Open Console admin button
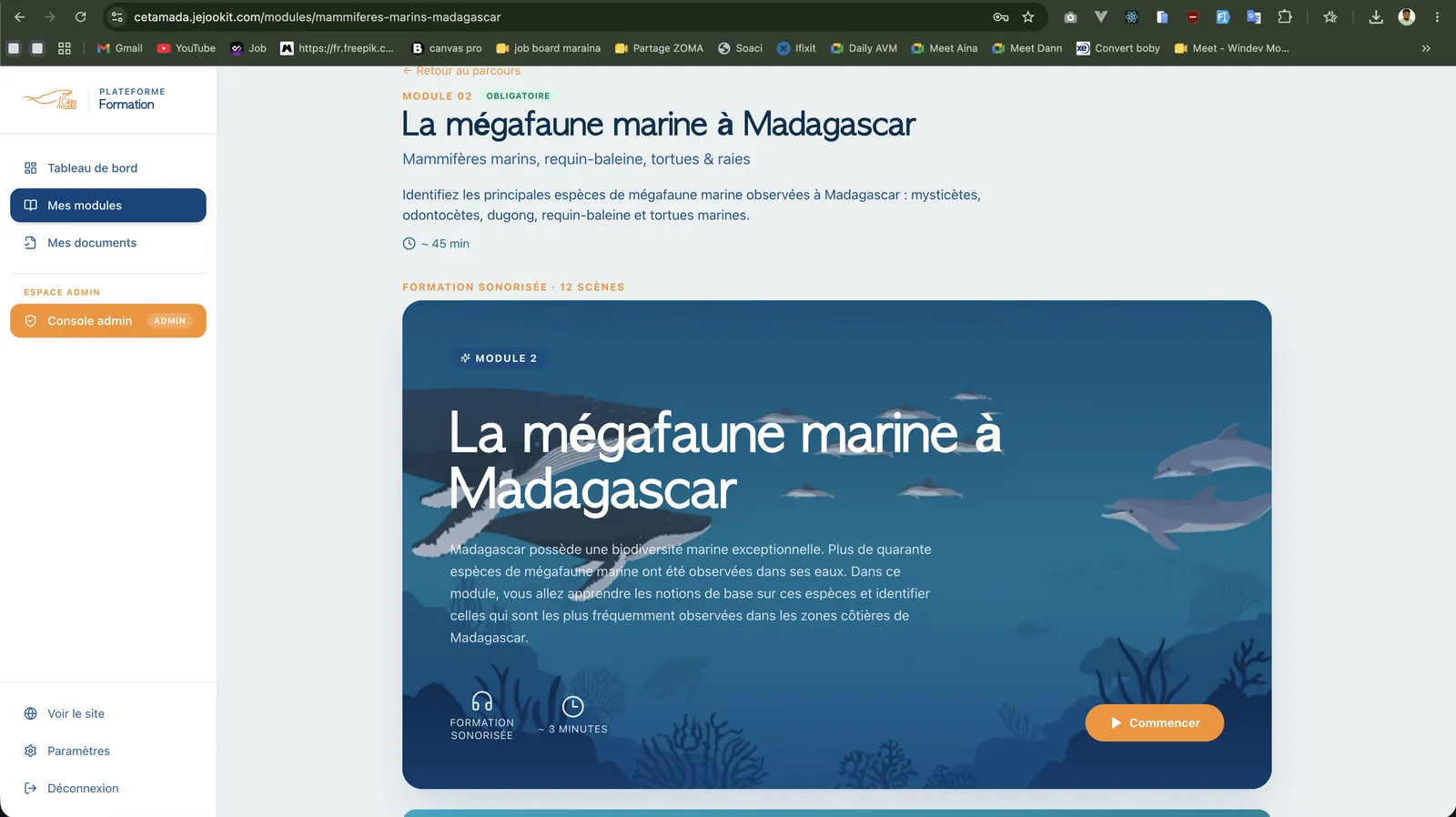 [x=107, y=321]
